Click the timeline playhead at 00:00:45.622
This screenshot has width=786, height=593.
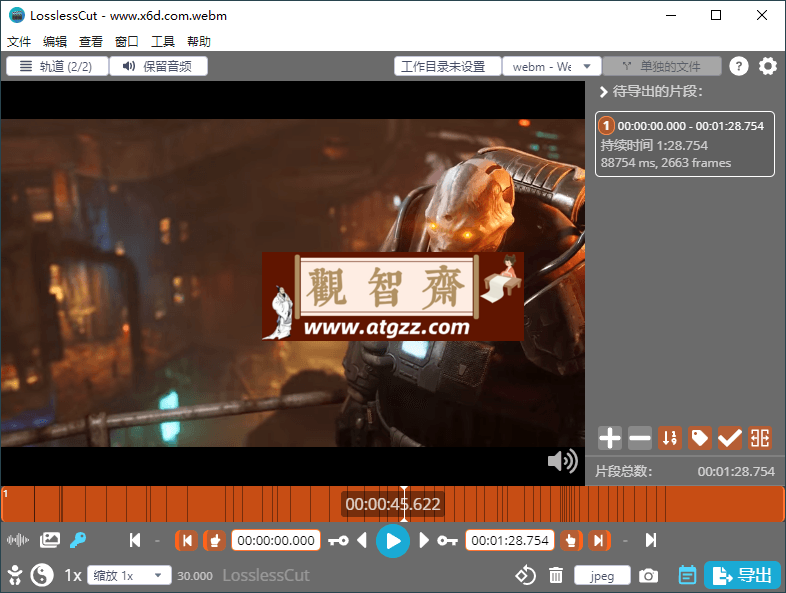coord(404,504)
